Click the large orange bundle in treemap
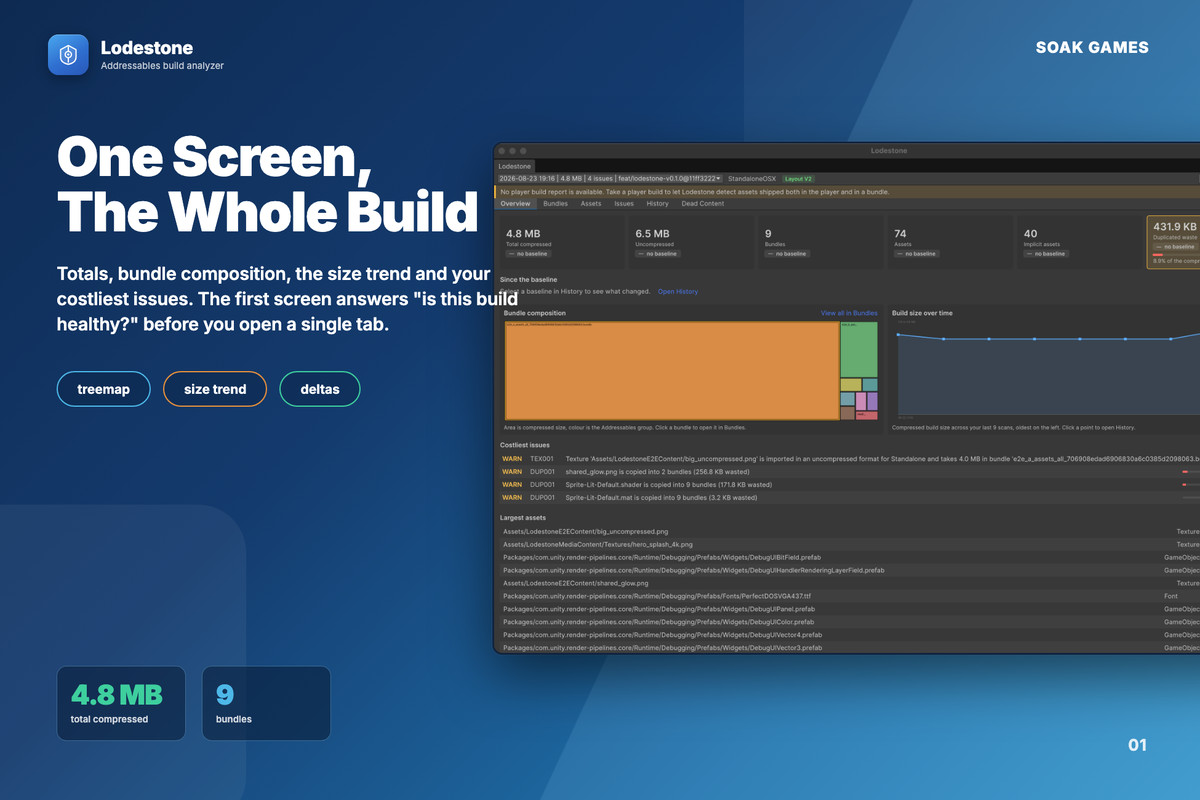1200x800 pixels. 672,370
